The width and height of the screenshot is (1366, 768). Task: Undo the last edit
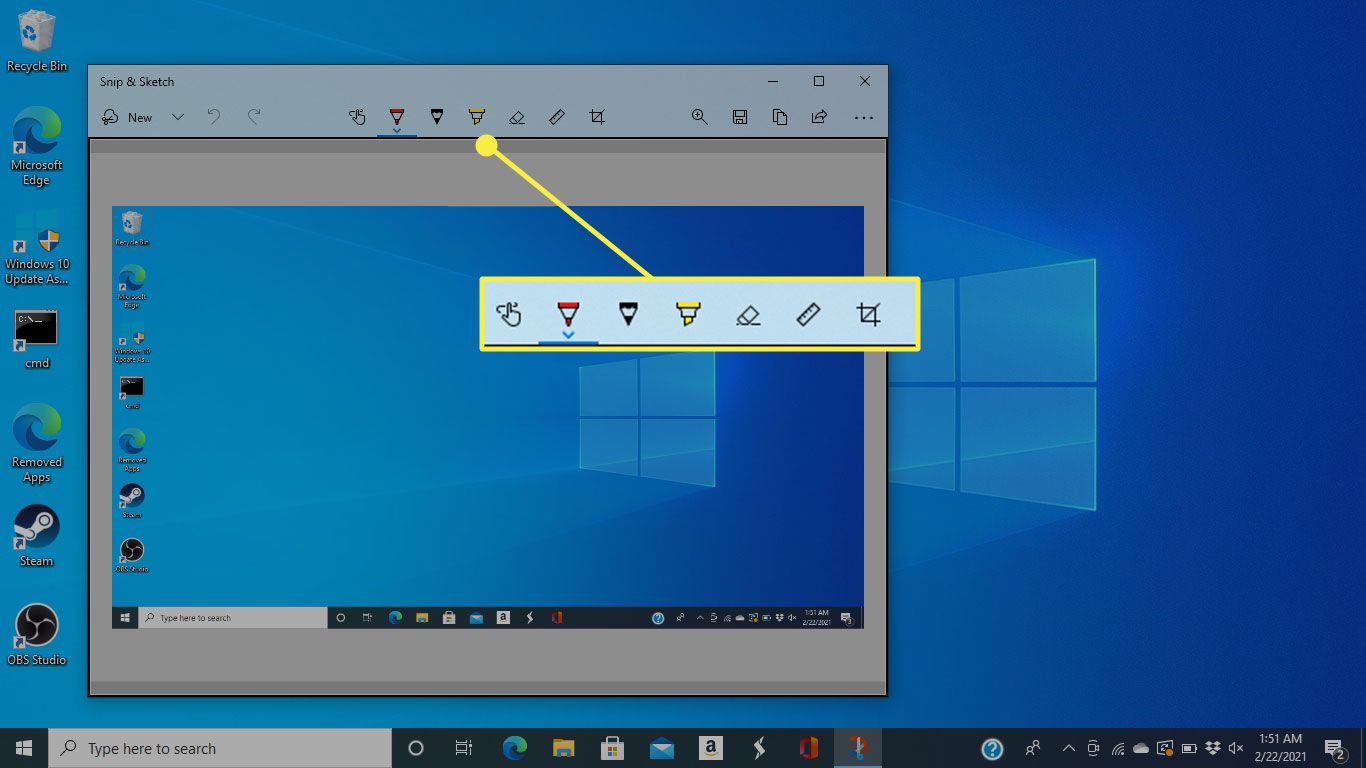214,117
